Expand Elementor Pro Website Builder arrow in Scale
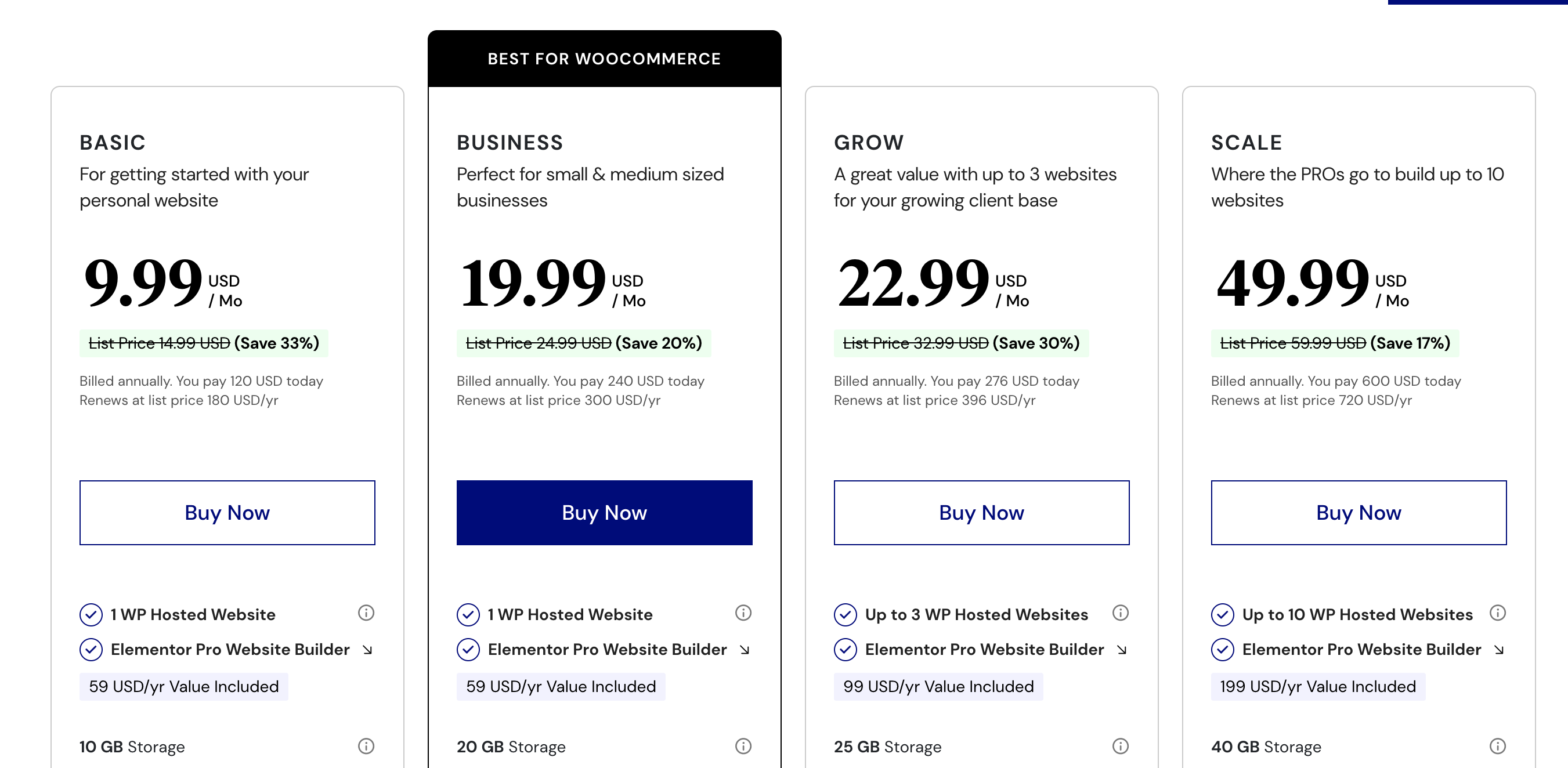 tap(1499, 650)
